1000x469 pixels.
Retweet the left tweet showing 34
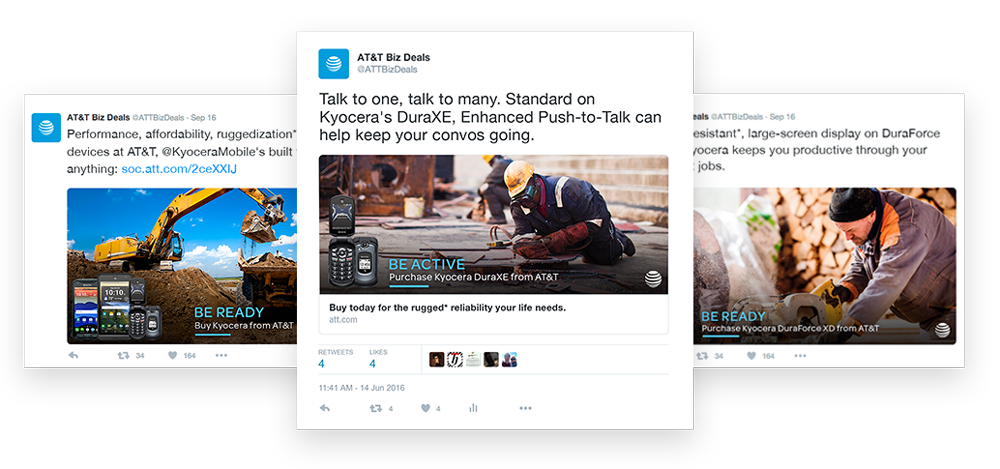pos(124,355)
